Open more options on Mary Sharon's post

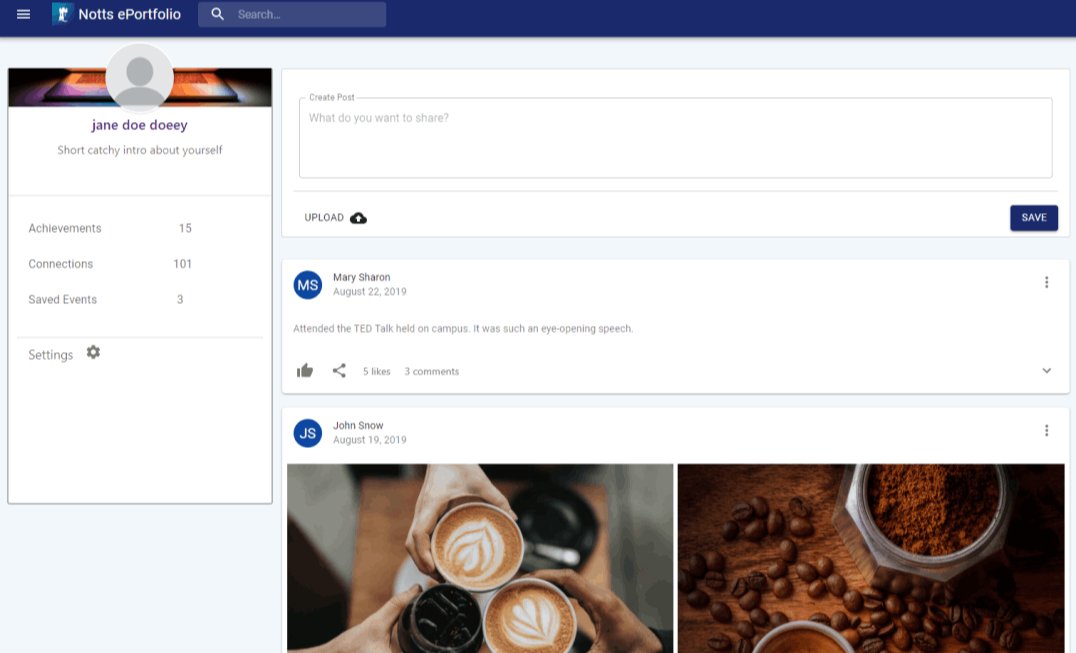click(1046, 283)
